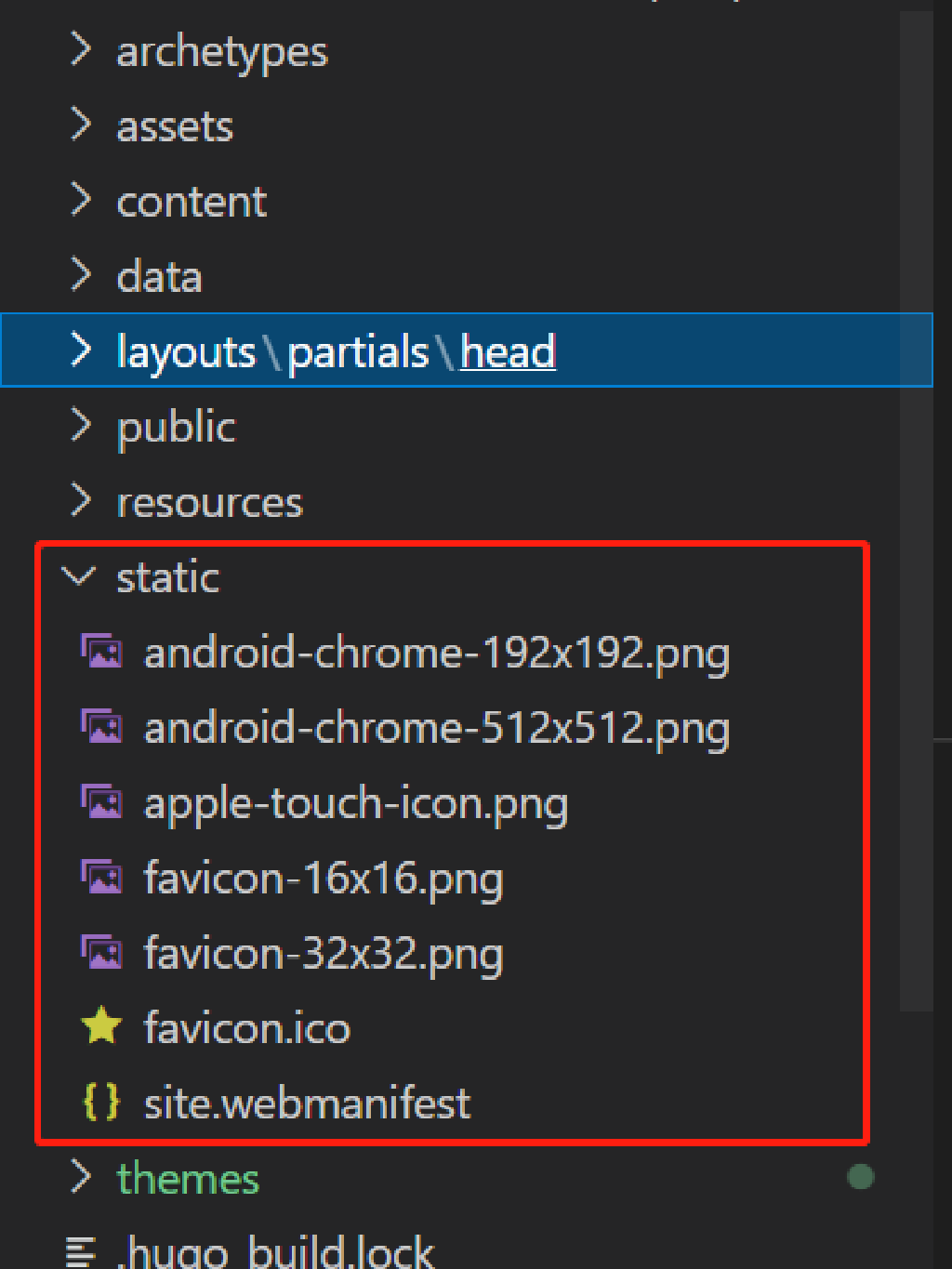
Task: Click the yellow star icon for favicon.ico
Action: click(x=101, y=1027)
